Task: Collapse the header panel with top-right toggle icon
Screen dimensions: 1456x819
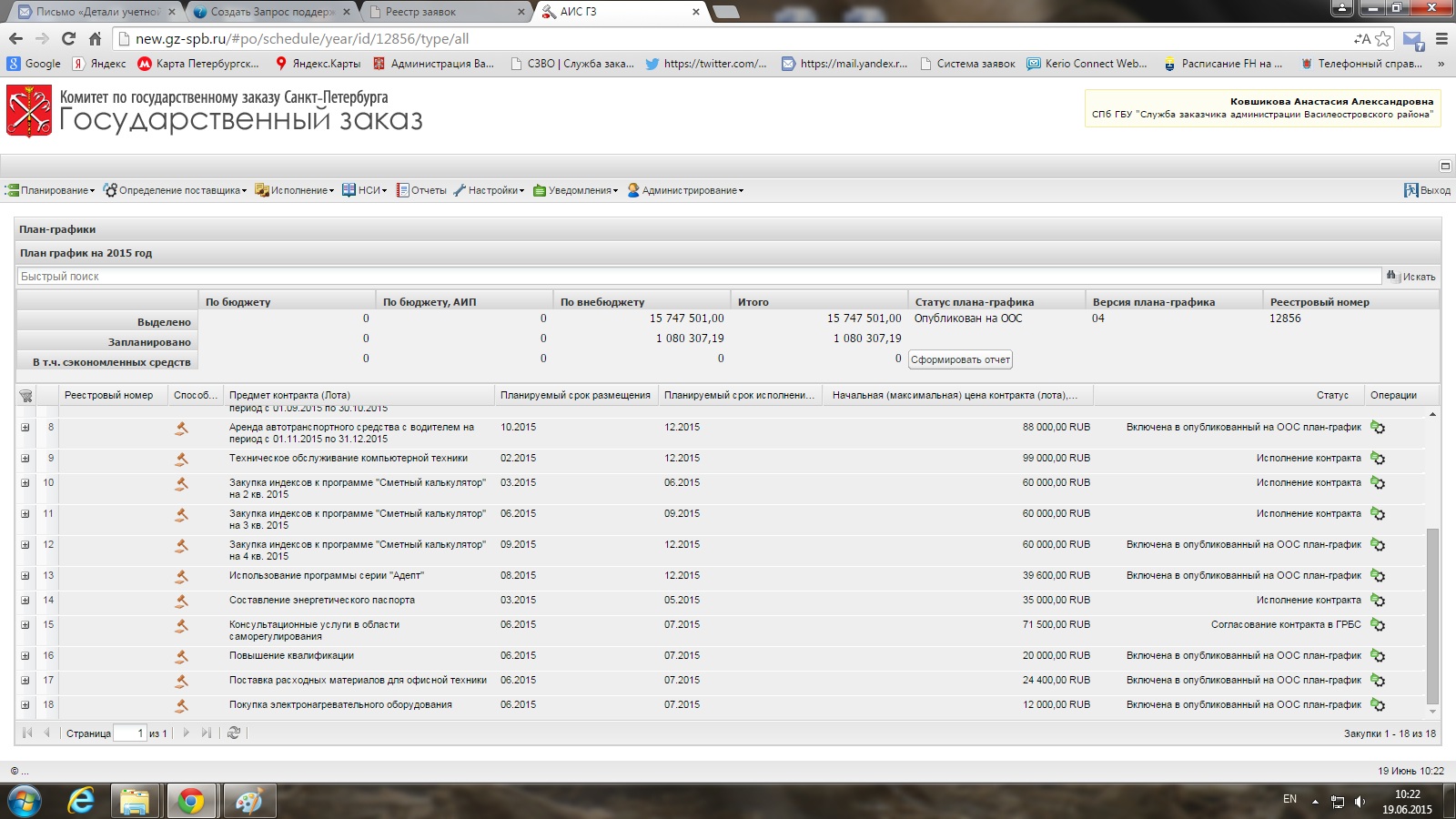Action: [x=1445, y=166]
